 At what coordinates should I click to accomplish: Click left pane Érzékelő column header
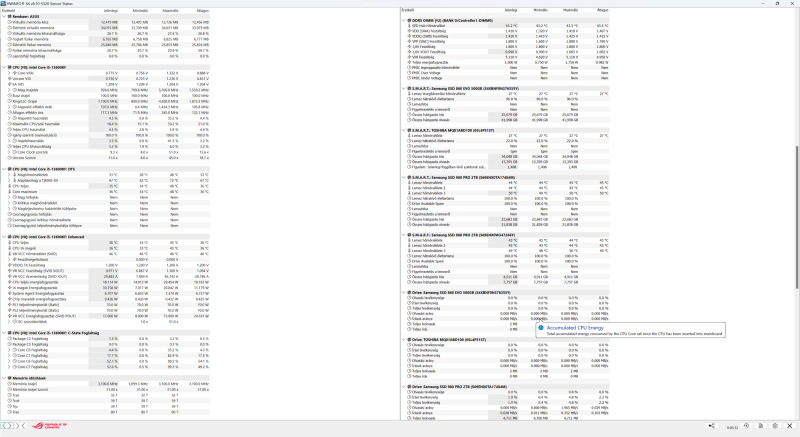(44, 10)
